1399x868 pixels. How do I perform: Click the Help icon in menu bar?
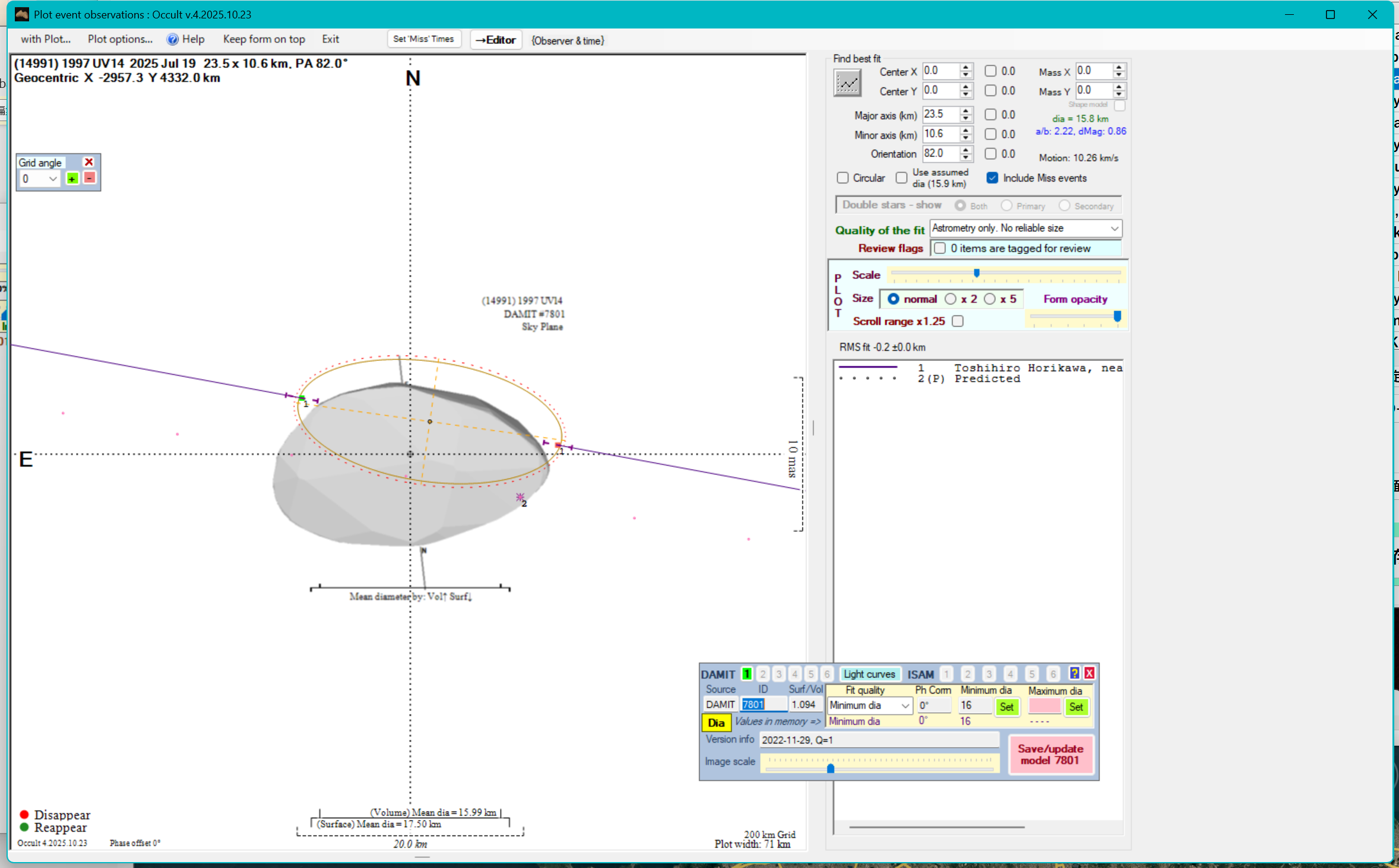(173, 39)
